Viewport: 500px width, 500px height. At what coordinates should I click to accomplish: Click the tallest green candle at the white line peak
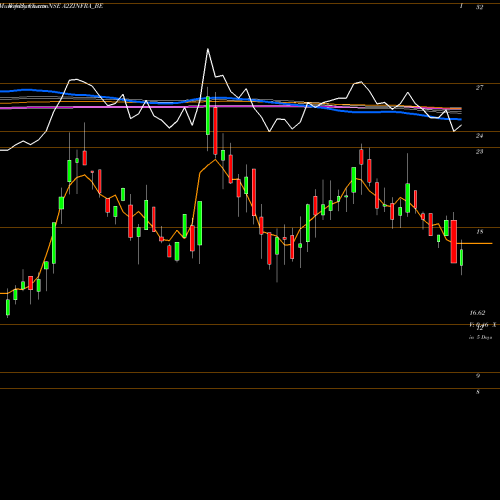click(x=208, y=115)
